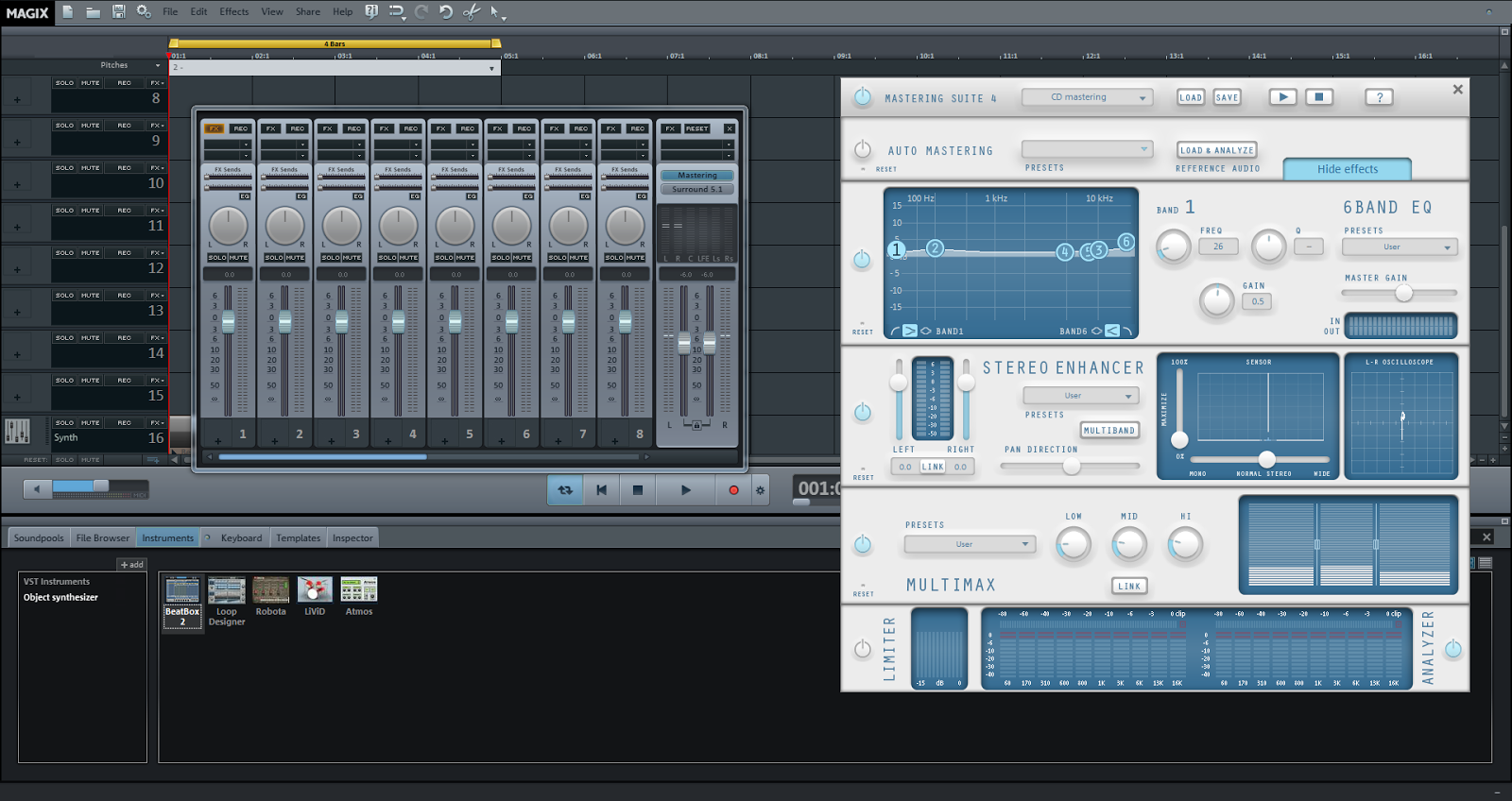
Task: Open program settings gear icon
Action: (x=144, y=11)
